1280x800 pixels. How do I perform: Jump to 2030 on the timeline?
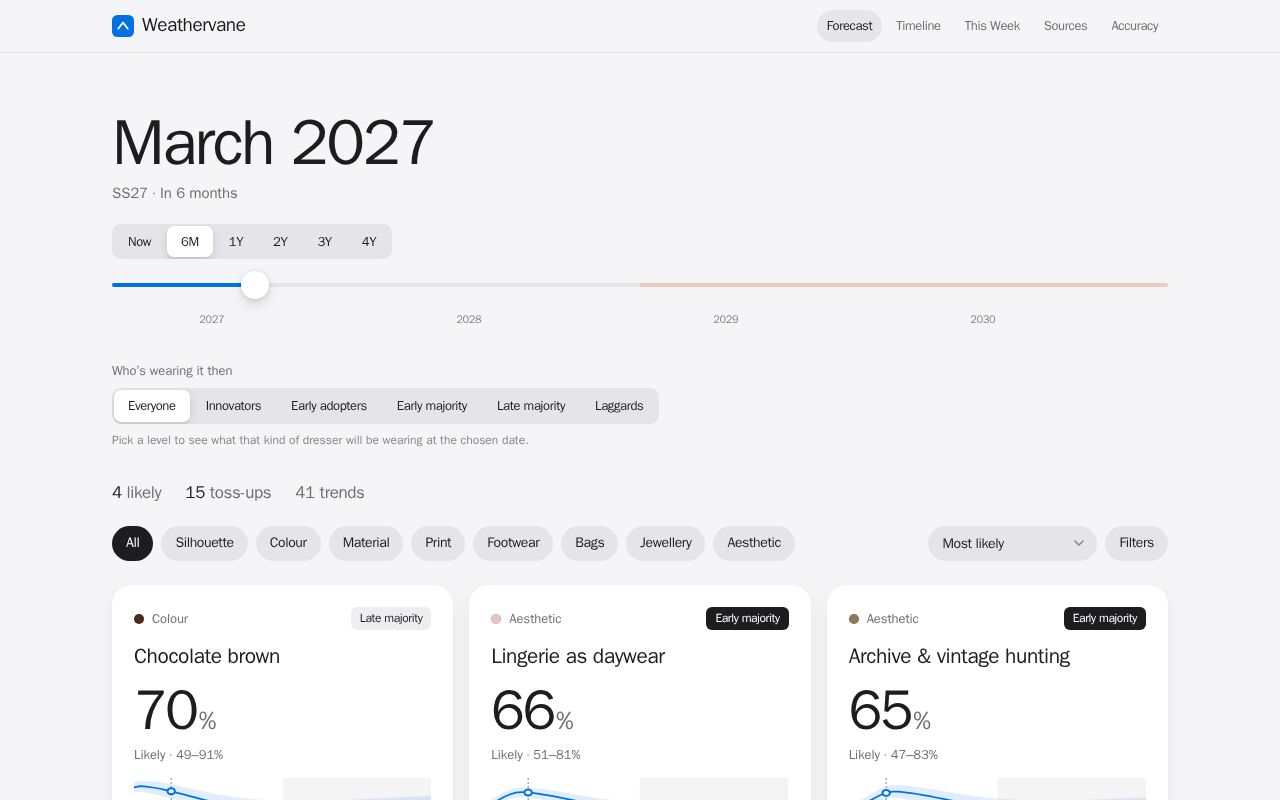(983, 319)
